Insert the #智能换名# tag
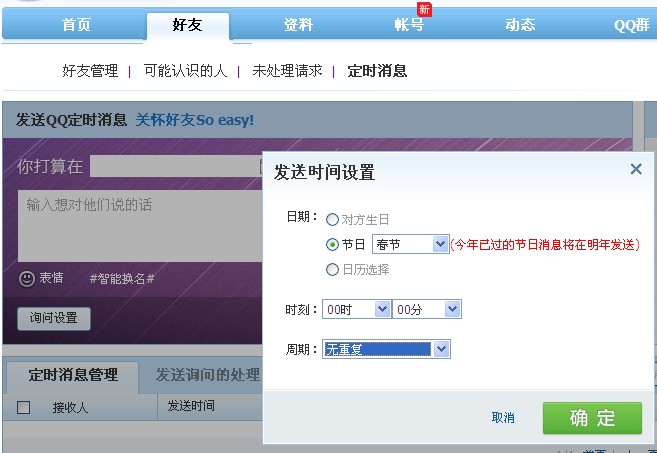The image size is (657, 453). pyautogui.click(x=122, y=279)
